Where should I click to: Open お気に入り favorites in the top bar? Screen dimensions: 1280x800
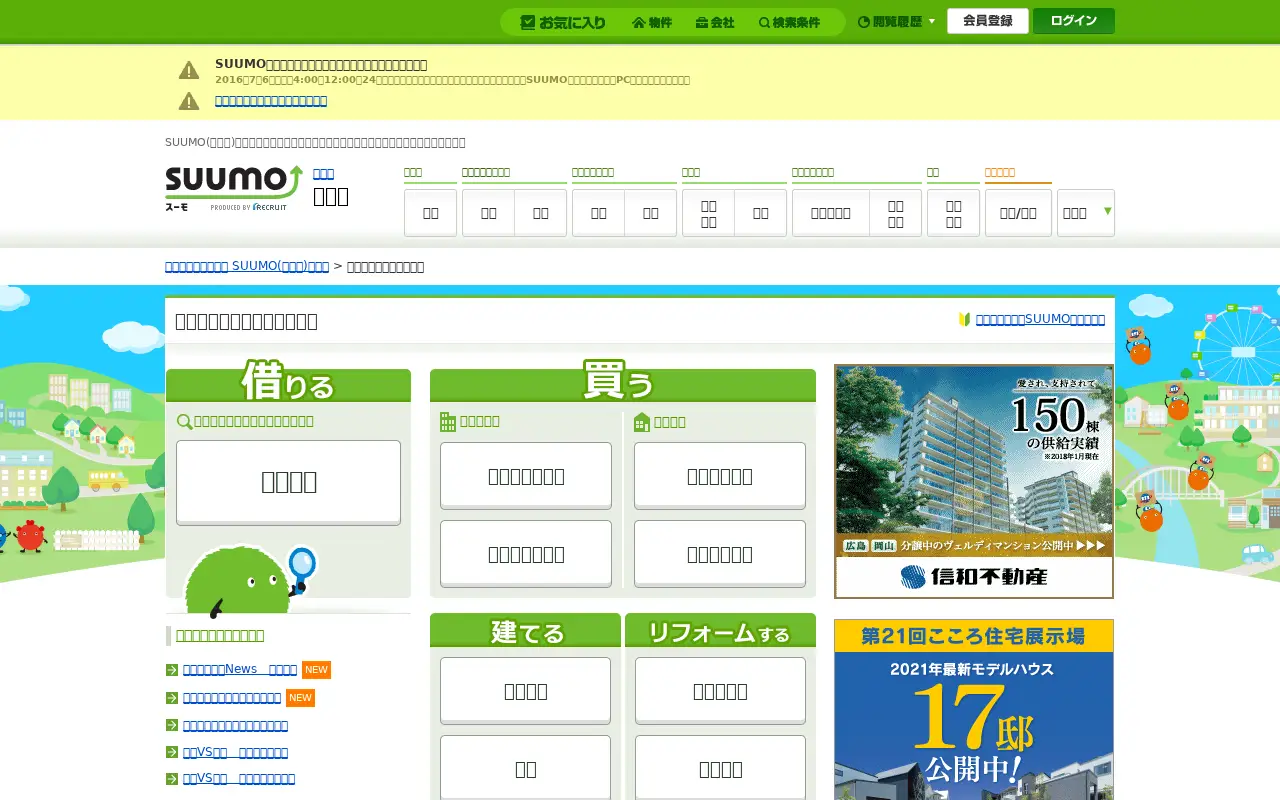coord(563,22)
